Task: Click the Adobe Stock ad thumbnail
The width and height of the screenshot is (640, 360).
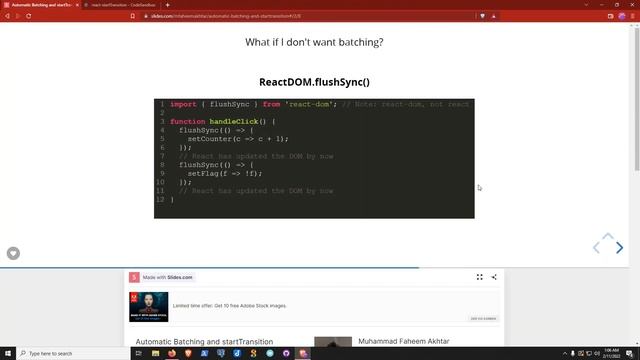Action: (x=149, y=307)
